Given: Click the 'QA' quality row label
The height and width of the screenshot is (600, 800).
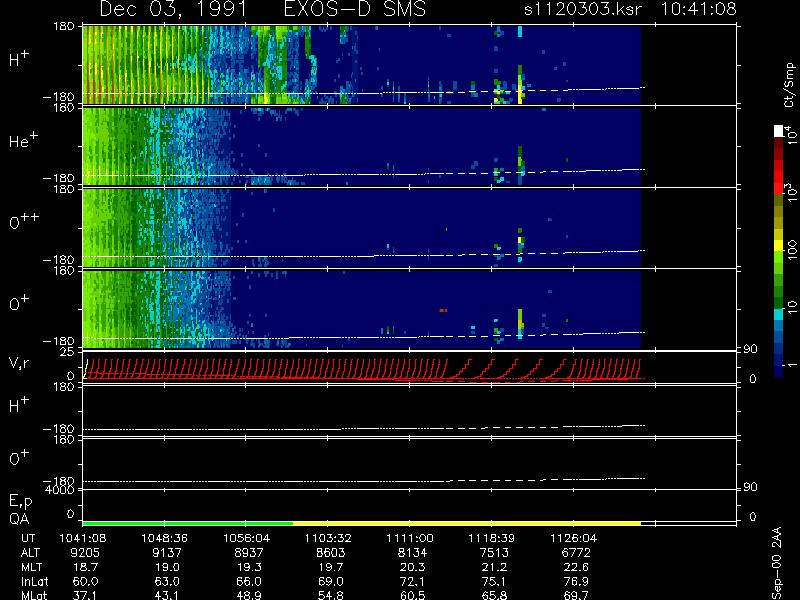Looking at the screenshot, I should click(19, 519).
